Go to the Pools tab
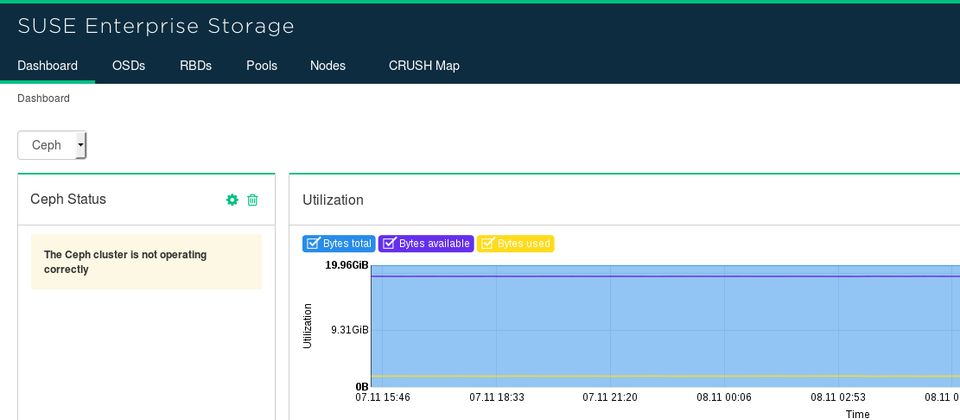 (261, 66)
